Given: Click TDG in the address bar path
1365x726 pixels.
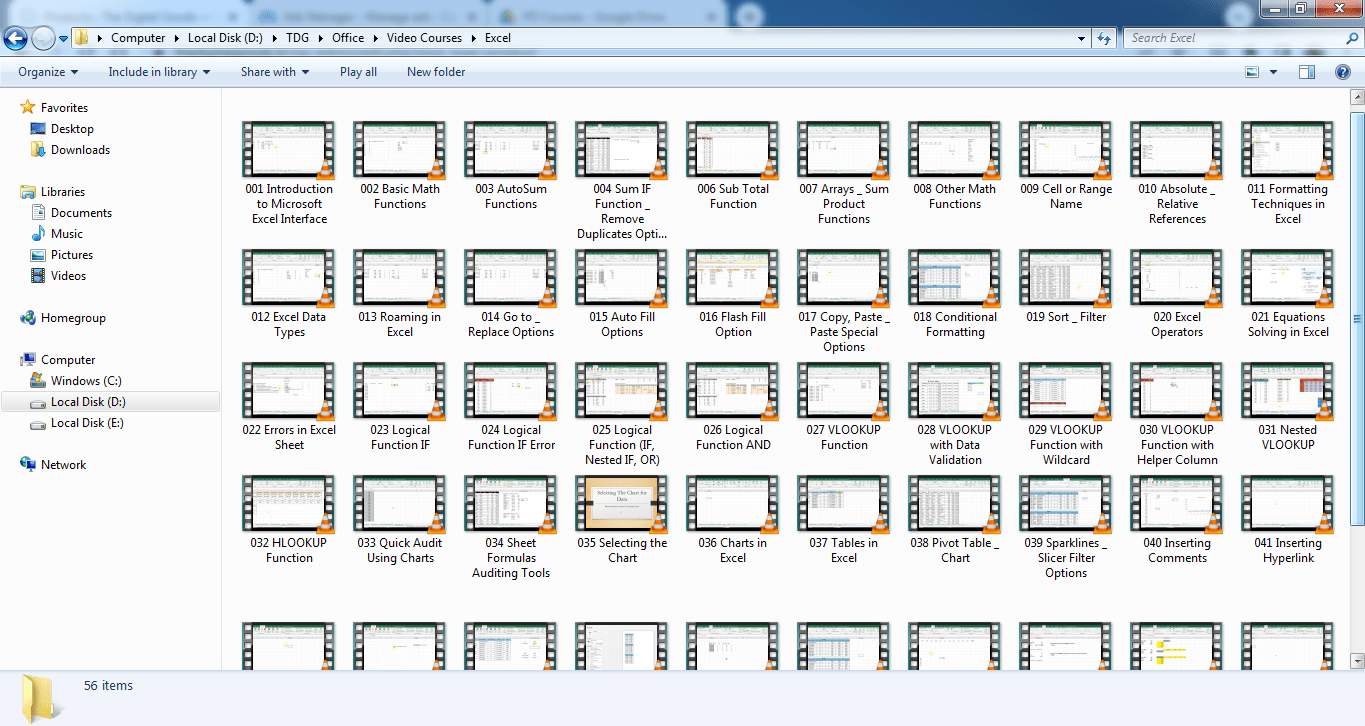Looking at the screenshot, I should [x=299, y=38].
